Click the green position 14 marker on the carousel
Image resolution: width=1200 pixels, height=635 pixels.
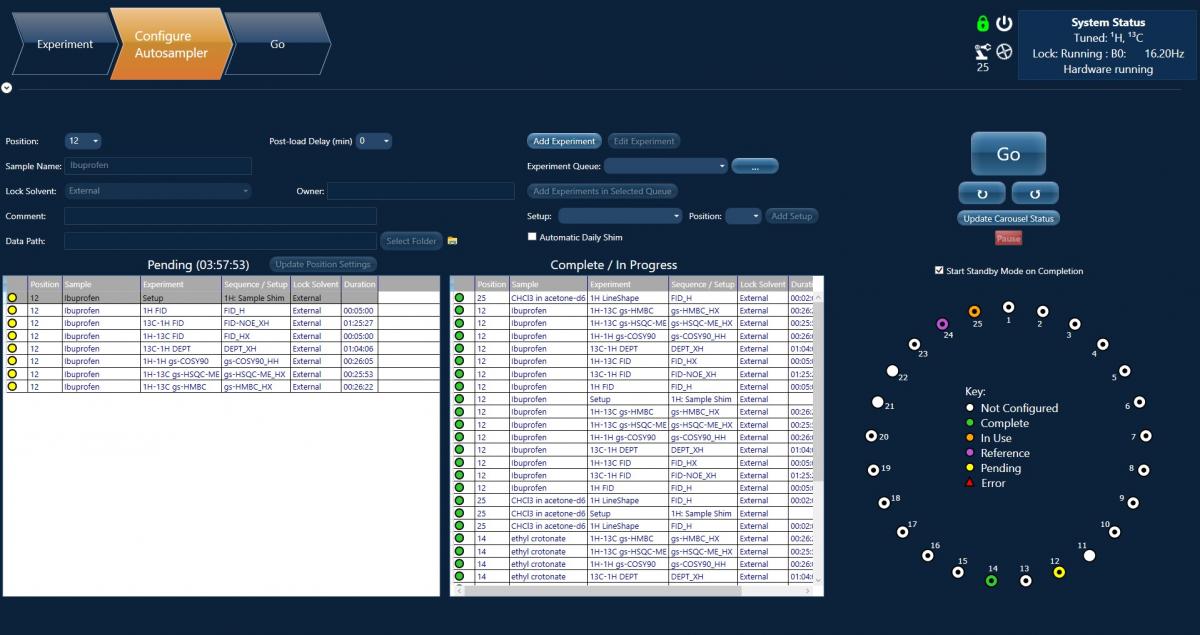click(992, 580)
